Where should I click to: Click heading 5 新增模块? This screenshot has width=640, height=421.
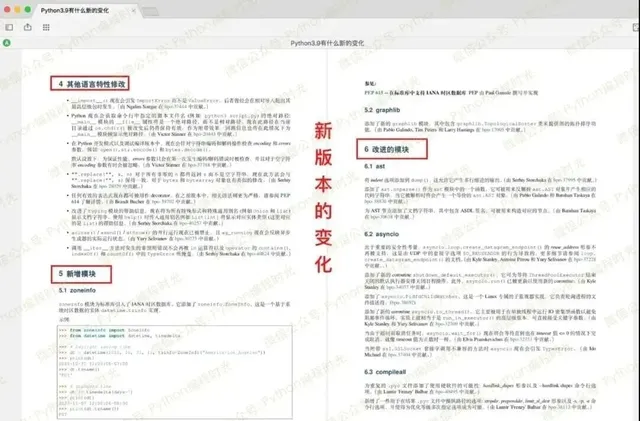(x=77, y=274)
